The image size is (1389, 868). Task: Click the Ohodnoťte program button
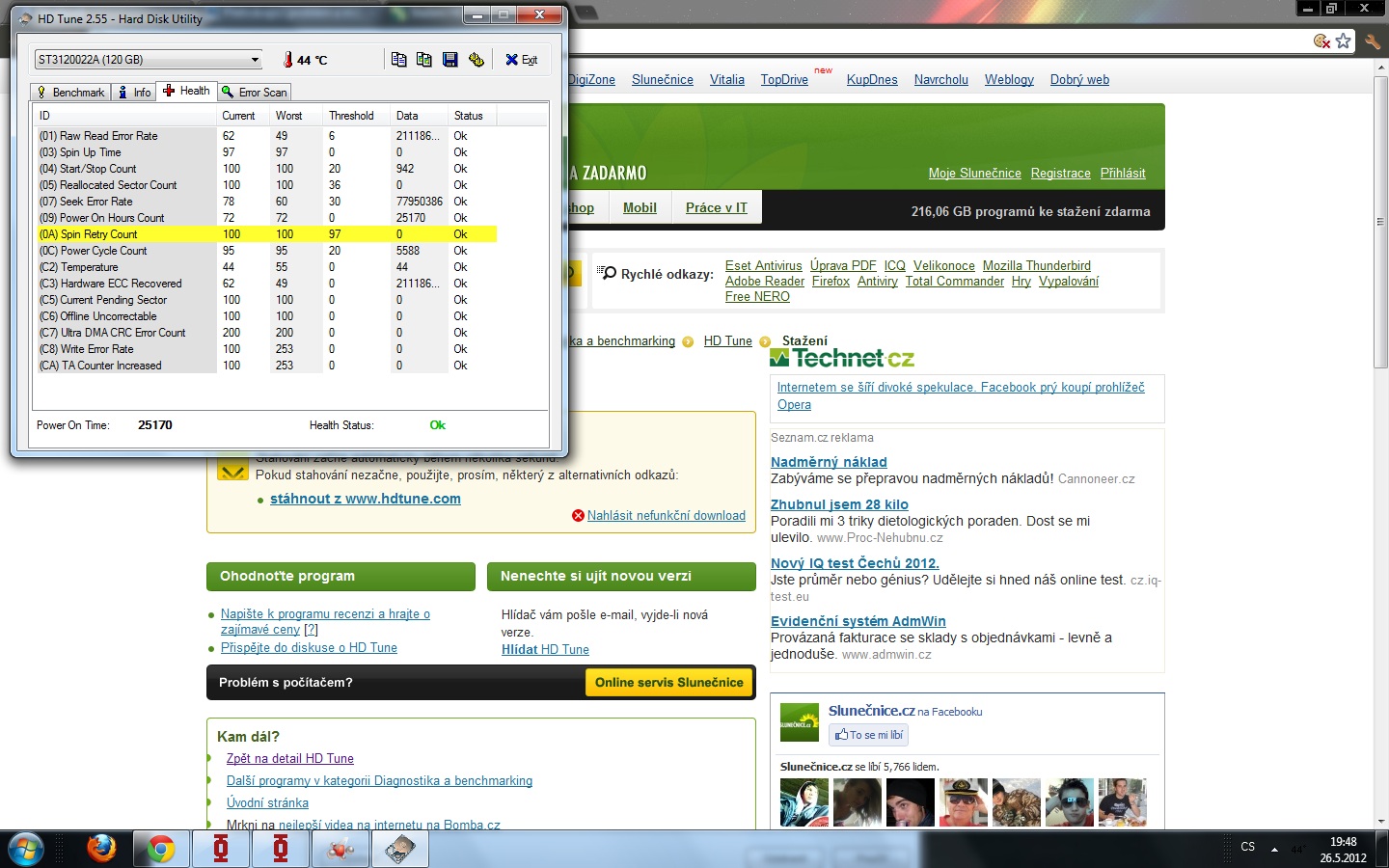(340, 576)
